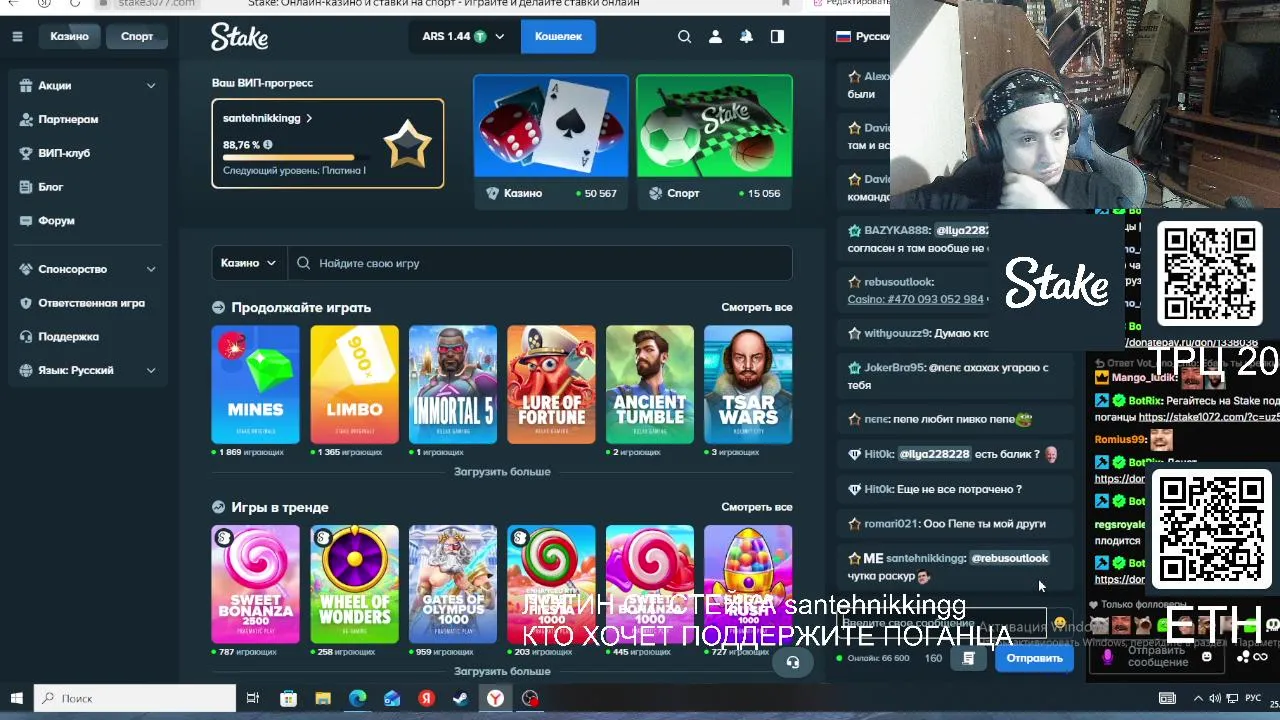Screen dimensions: 1280x720
Task: Click the gold star VIP badge
Action: 407,145
